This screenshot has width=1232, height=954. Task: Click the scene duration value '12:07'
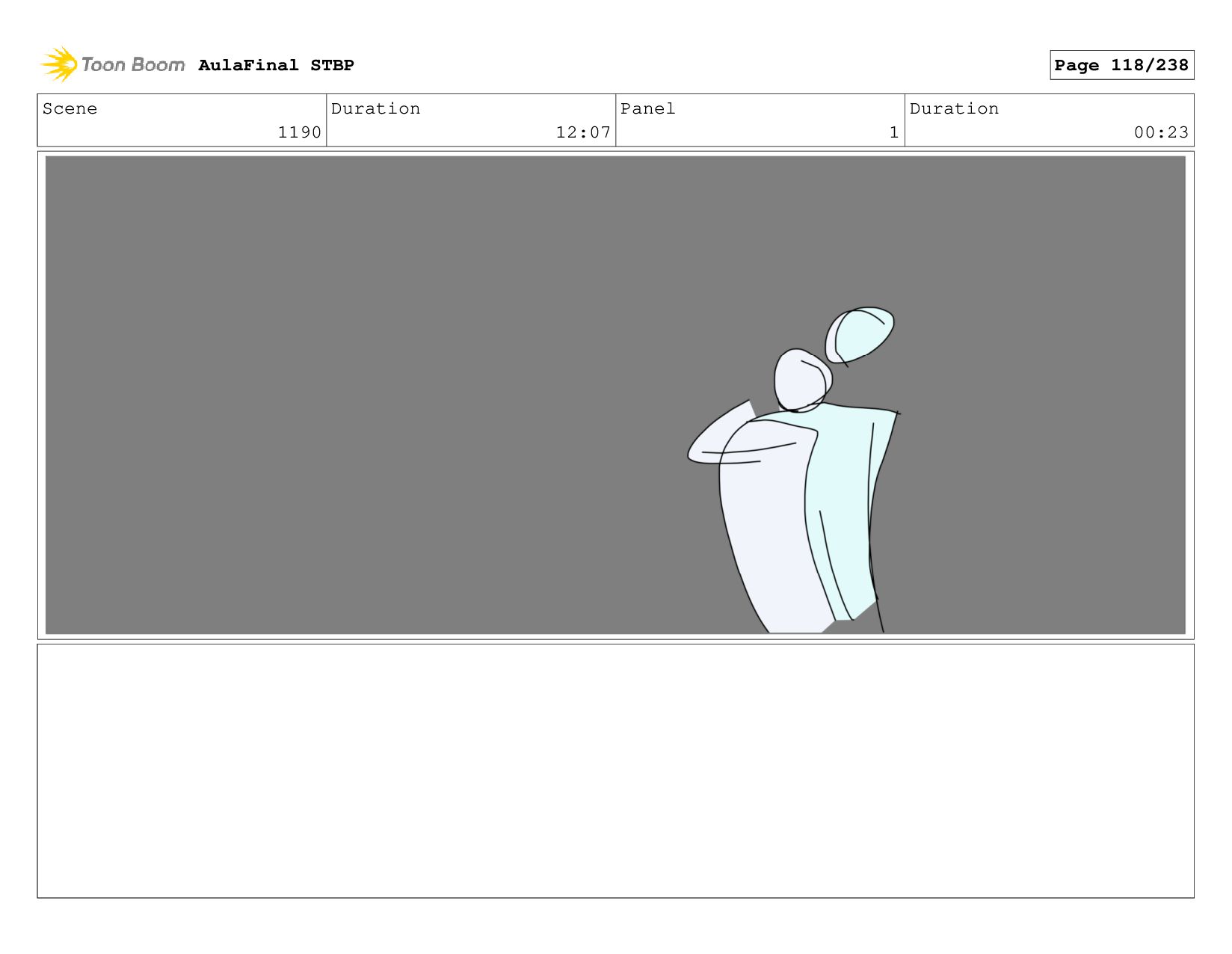click(583, 132)
